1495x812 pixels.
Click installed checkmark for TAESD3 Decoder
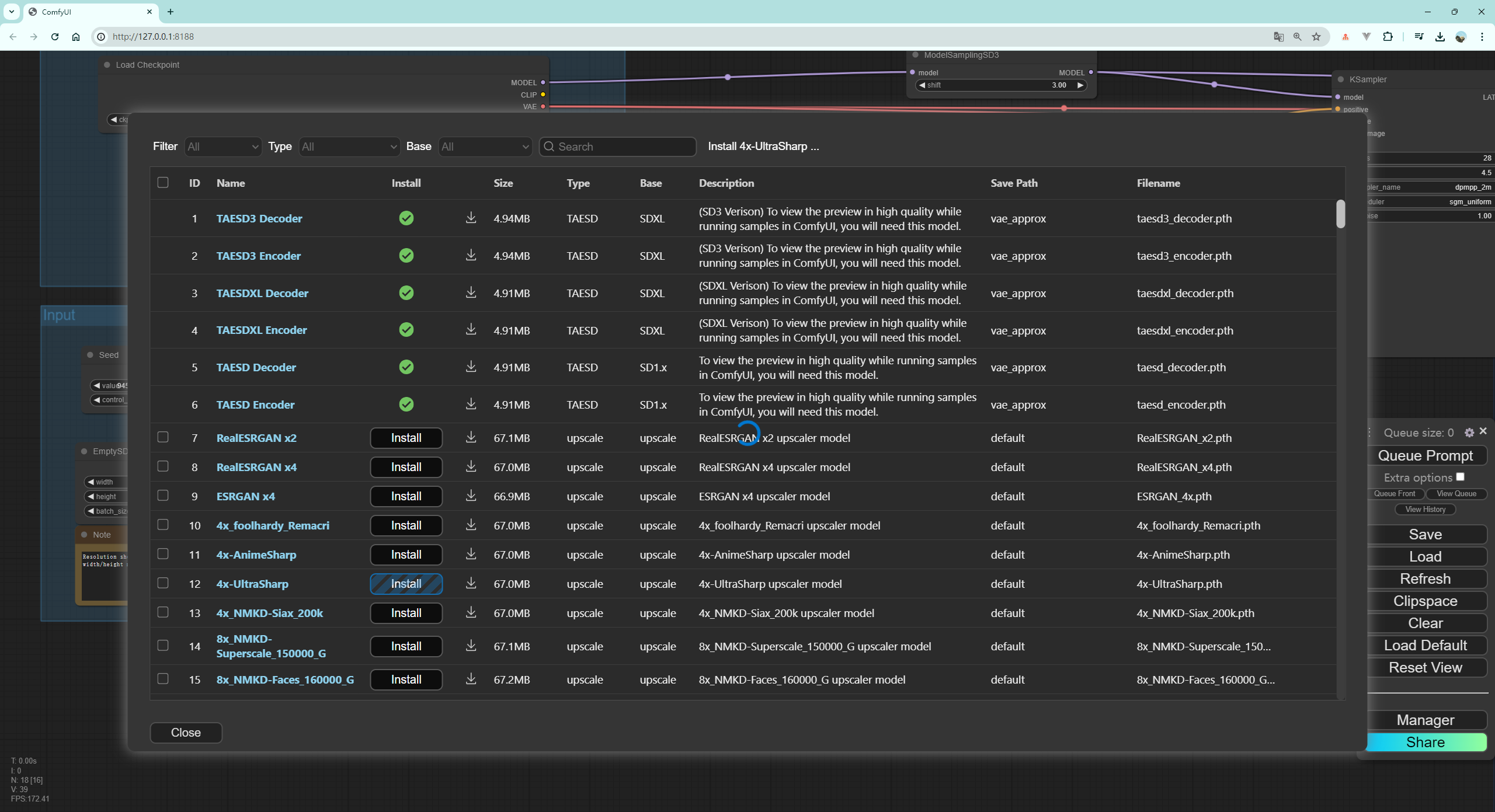point(406,218)
